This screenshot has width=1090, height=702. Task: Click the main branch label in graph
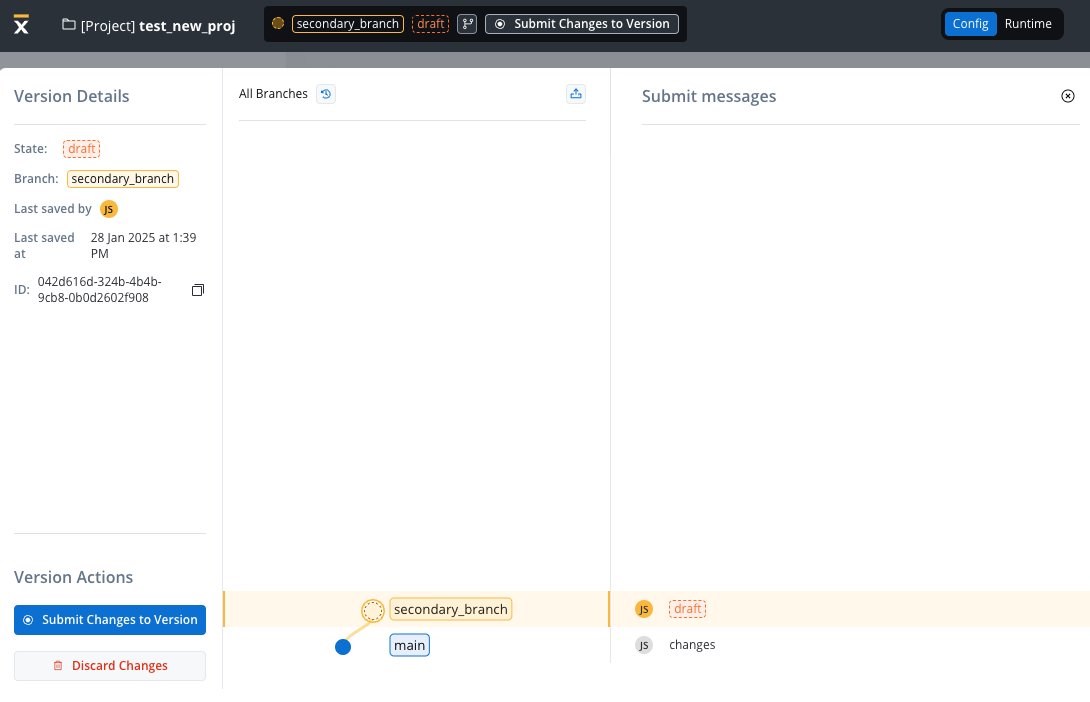409,645
